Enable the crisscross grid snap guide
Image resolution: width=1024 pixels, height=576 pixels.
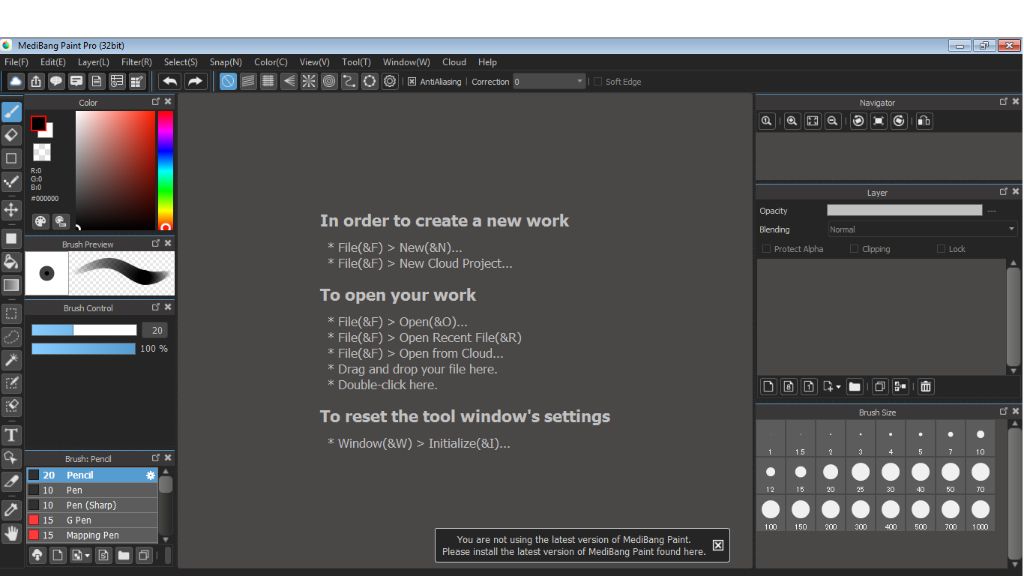point(268,82)
